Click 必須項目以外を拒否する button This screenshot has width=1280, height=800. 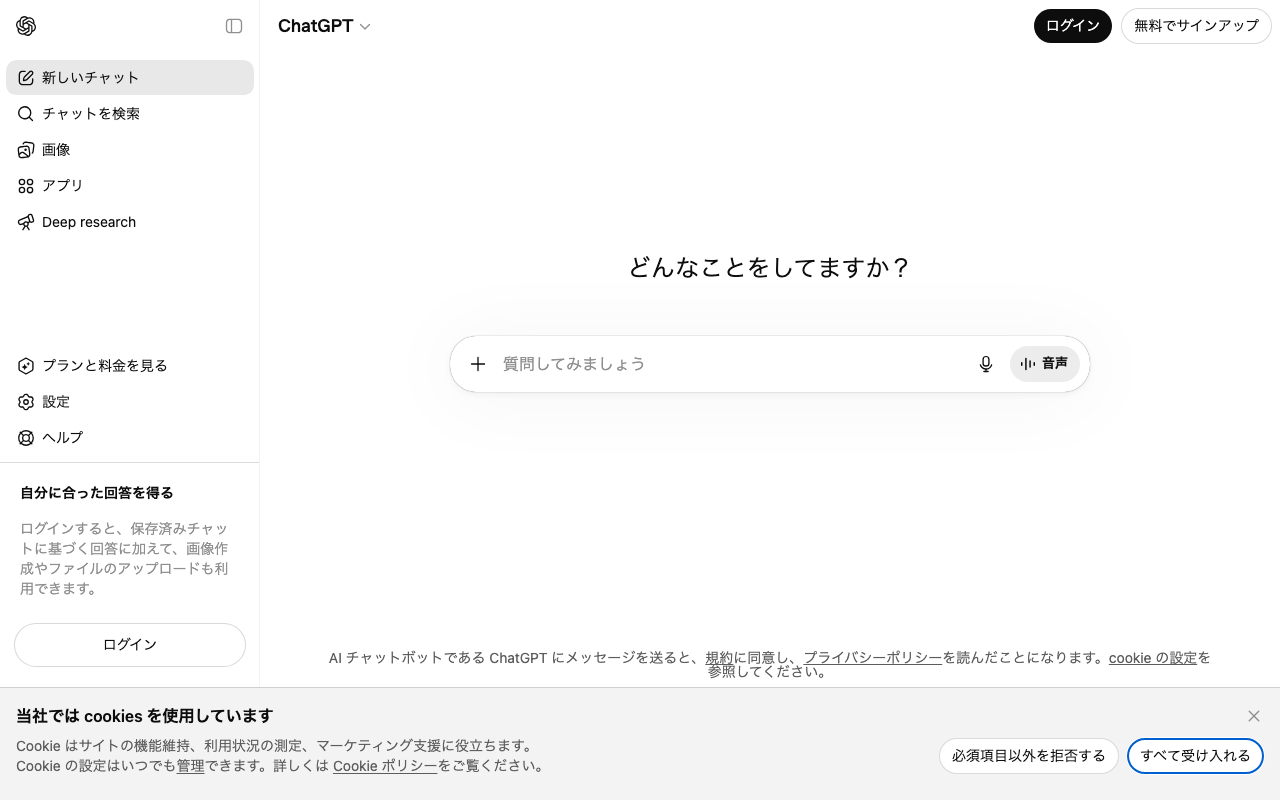pyautogui.click(x=1029, y=756)
